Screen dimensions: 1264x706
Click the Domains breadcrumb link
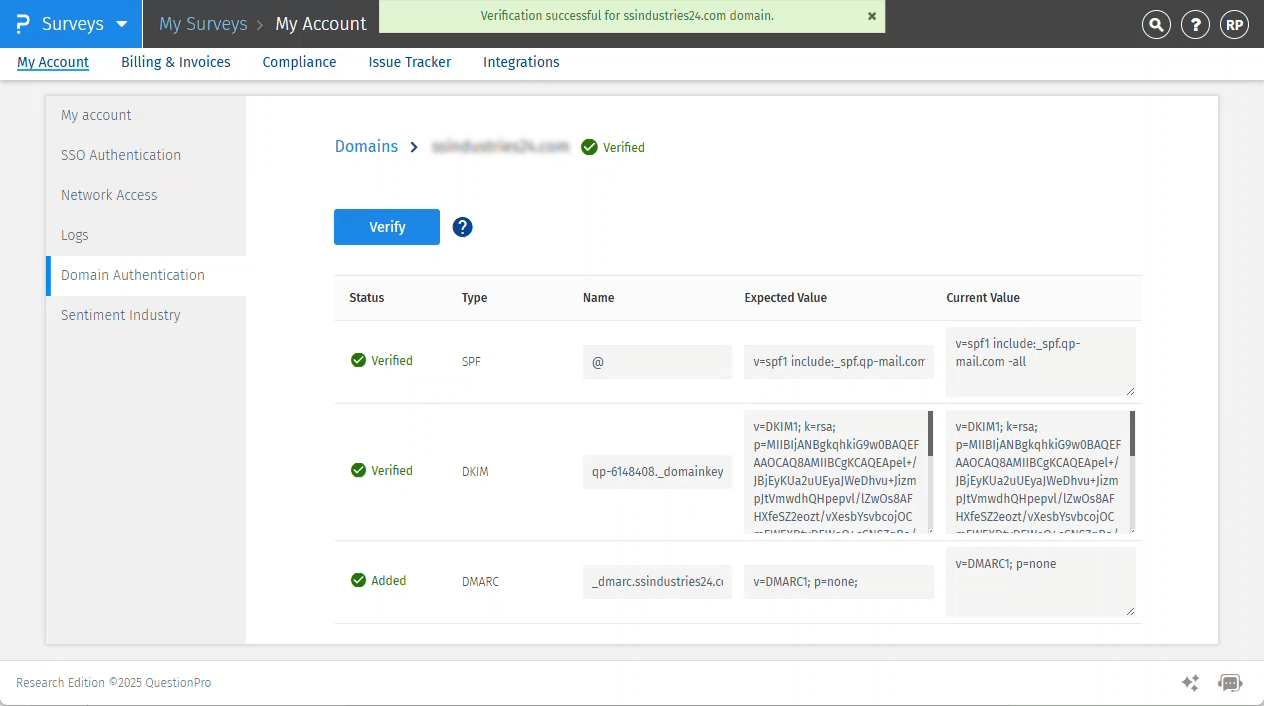[x=366, y=146]
